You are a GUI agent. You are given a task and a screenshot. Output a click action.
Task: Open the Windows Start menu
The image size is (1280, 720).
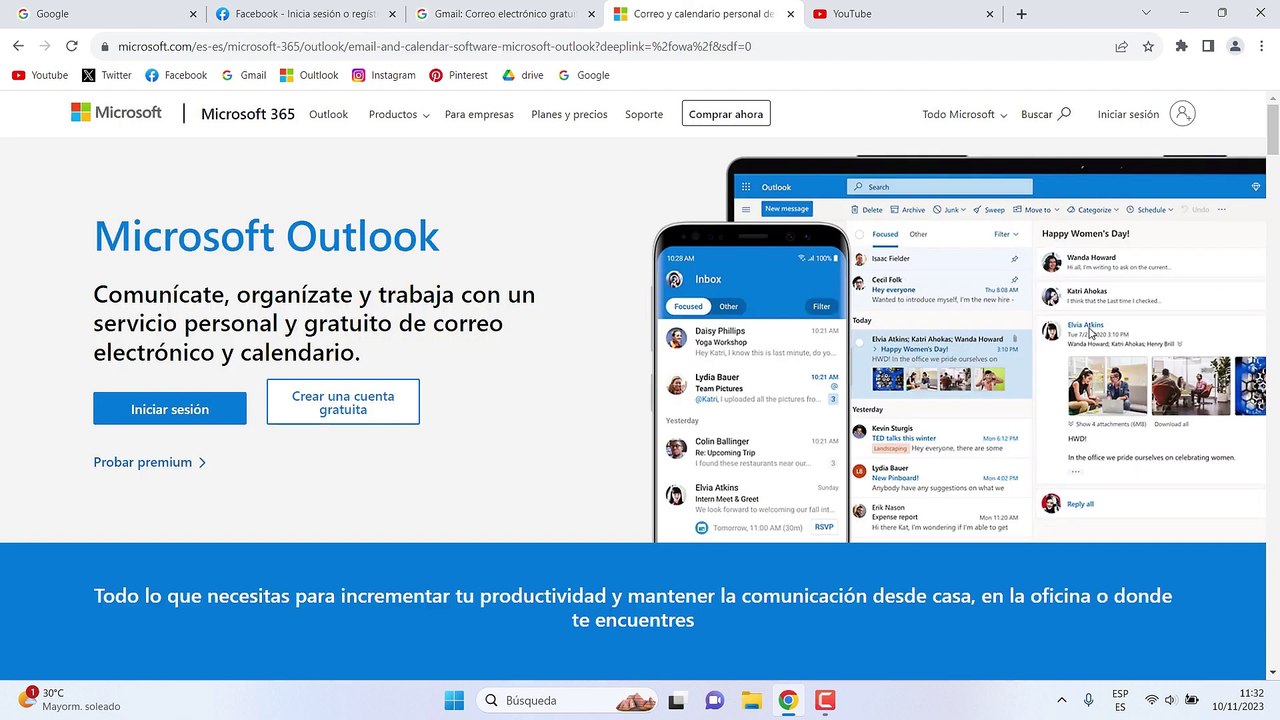454,700
